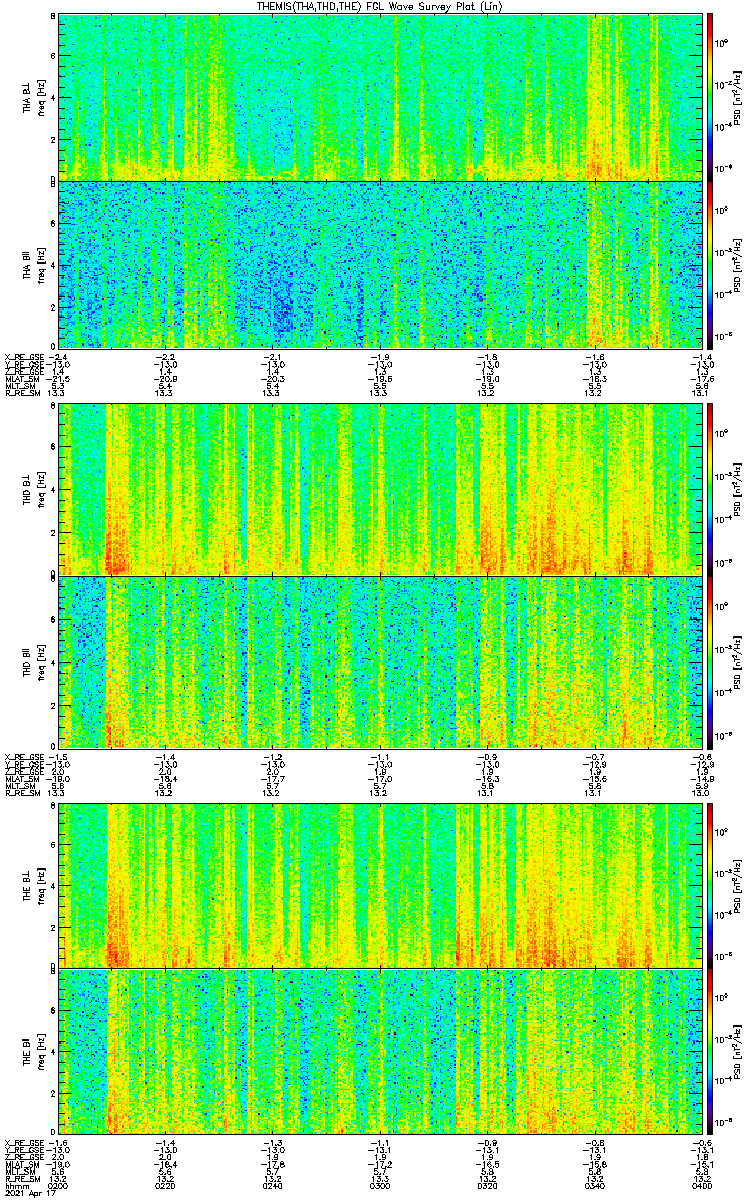
Task: Click the R_RE_SM row label under THA panels
Action: tap(22, 393)
